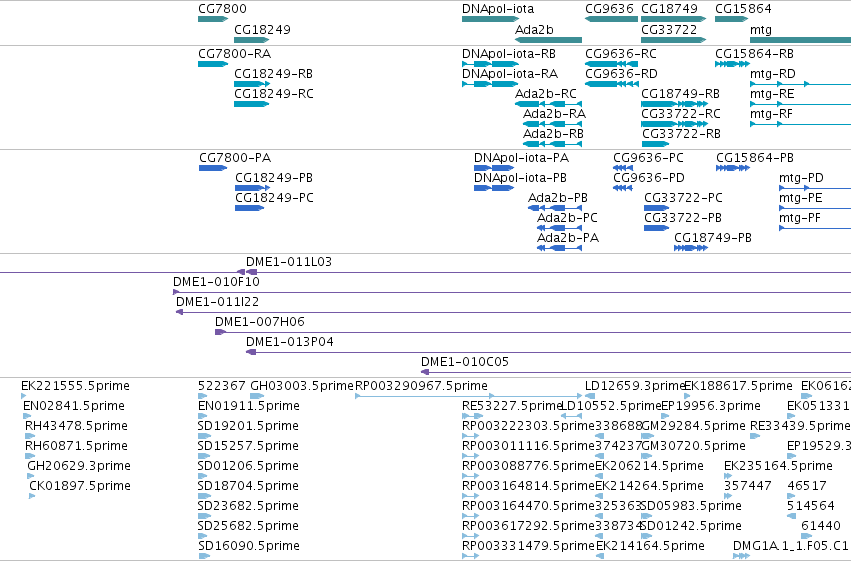The image size is (851, 561).
Task: Open protein mtg-PE
Action: 815,208
